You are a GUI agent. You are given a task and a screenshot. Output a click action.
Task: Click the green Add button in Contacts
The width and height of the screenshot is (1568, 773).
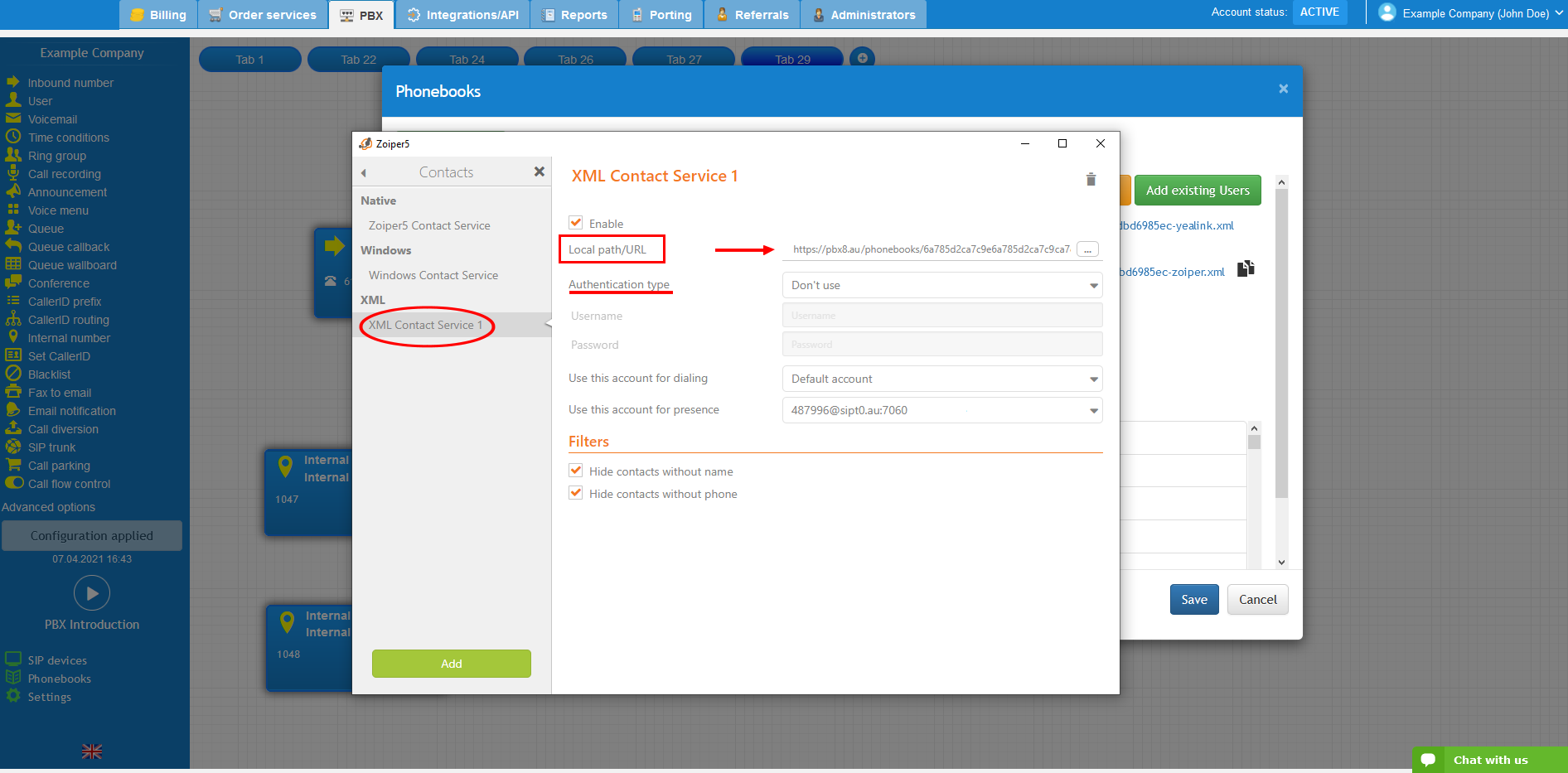[x=451, y=664]
